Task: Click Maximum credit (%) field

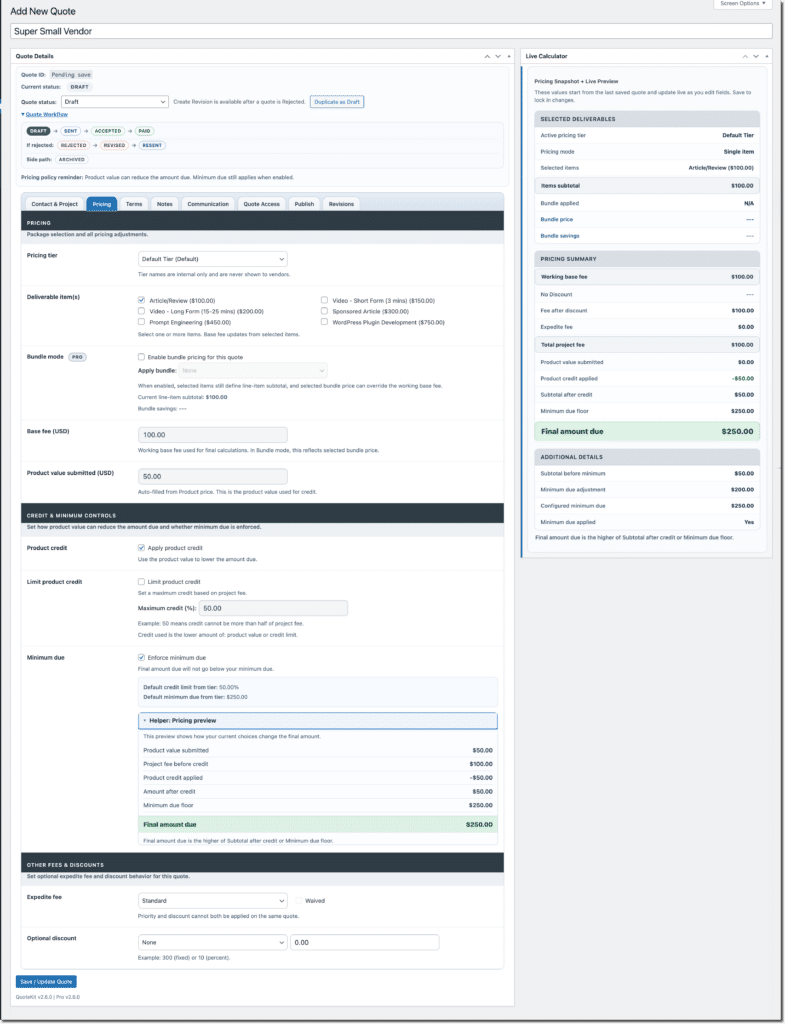Action: 273,608
